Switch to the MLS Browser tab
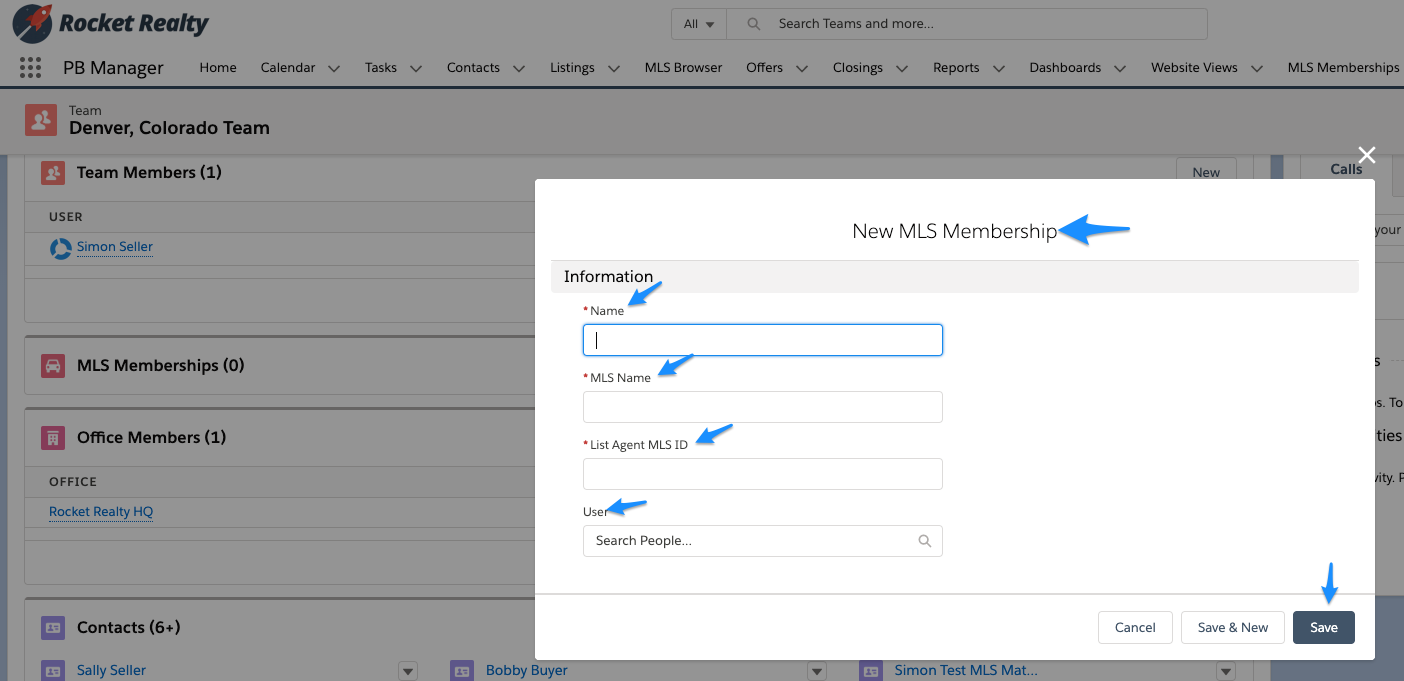Image resolution: width=1404 pixels, height=681 pixels. tap(683, 67)
